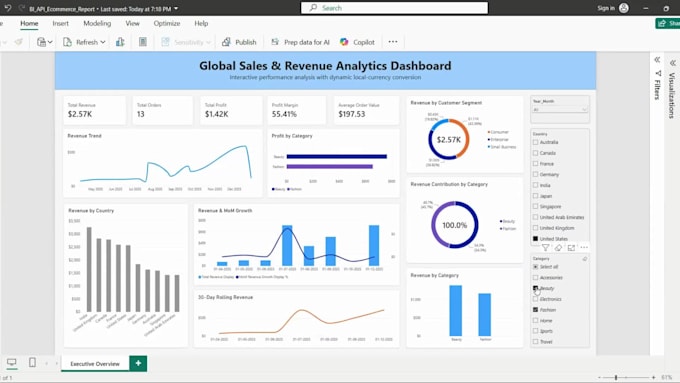The image size is (680, 383).
Task: Add a new page with plus button
Action: 138,363
